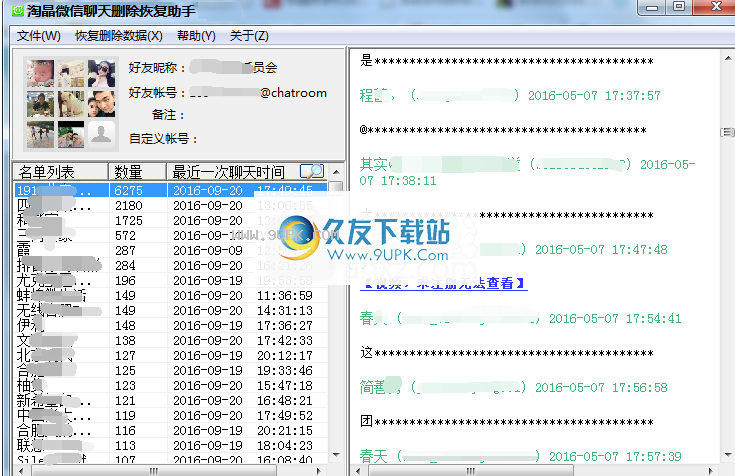Click the contact list down scroll arrow
The image size is (735, 476).
click(336, 454)
